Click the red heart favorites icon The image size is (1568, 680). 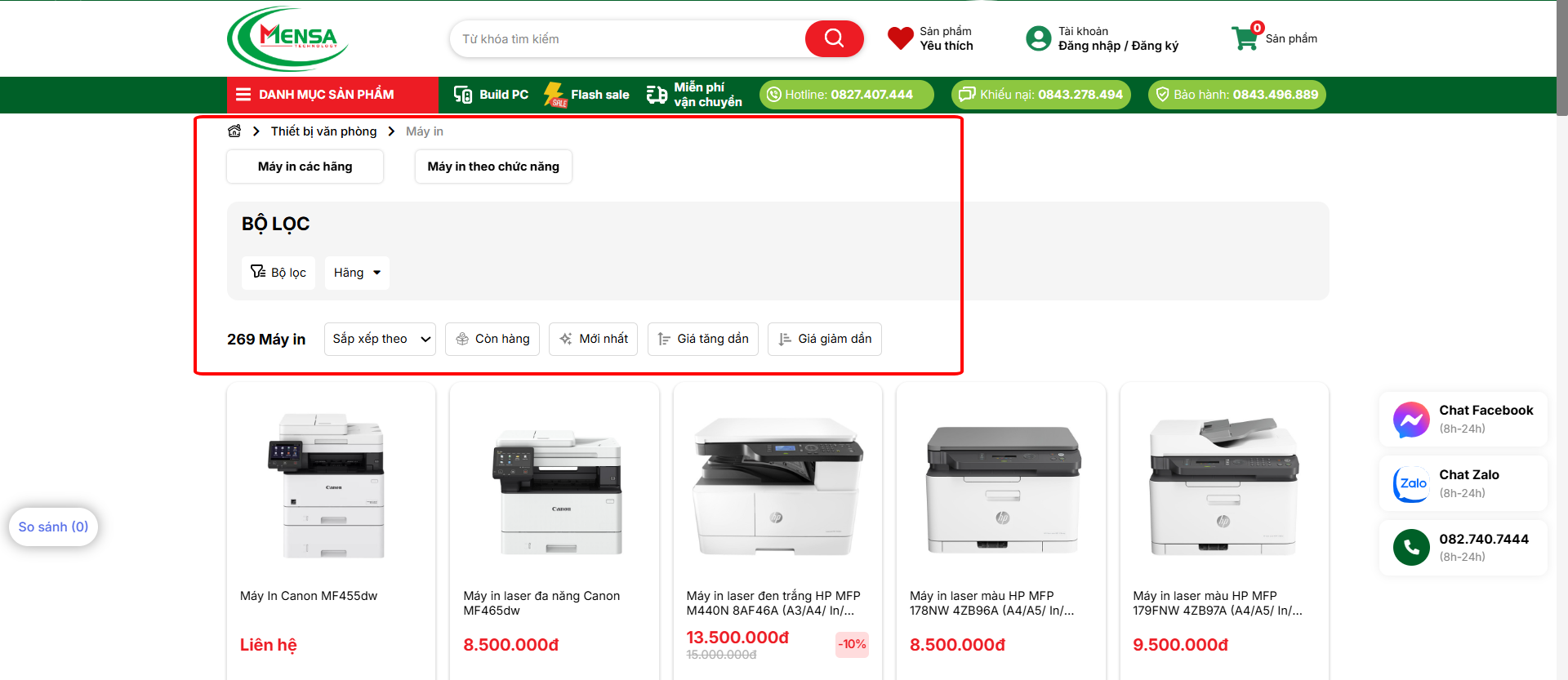coord(901,38)
